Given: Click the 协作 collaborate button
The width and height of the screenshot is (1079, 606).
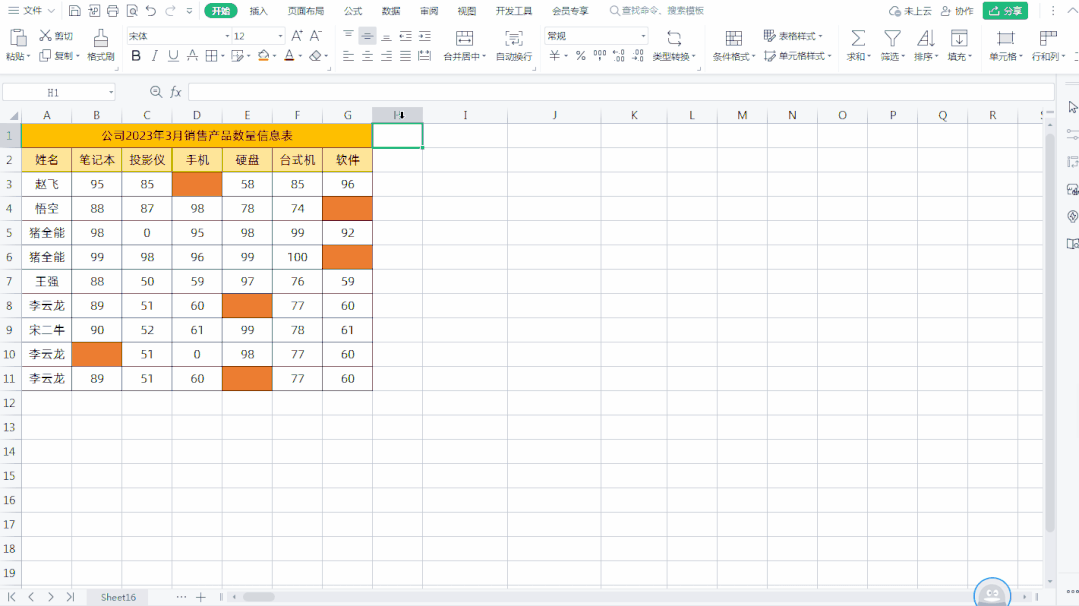Looking at the screenshot, I should [x=957, y=11].
